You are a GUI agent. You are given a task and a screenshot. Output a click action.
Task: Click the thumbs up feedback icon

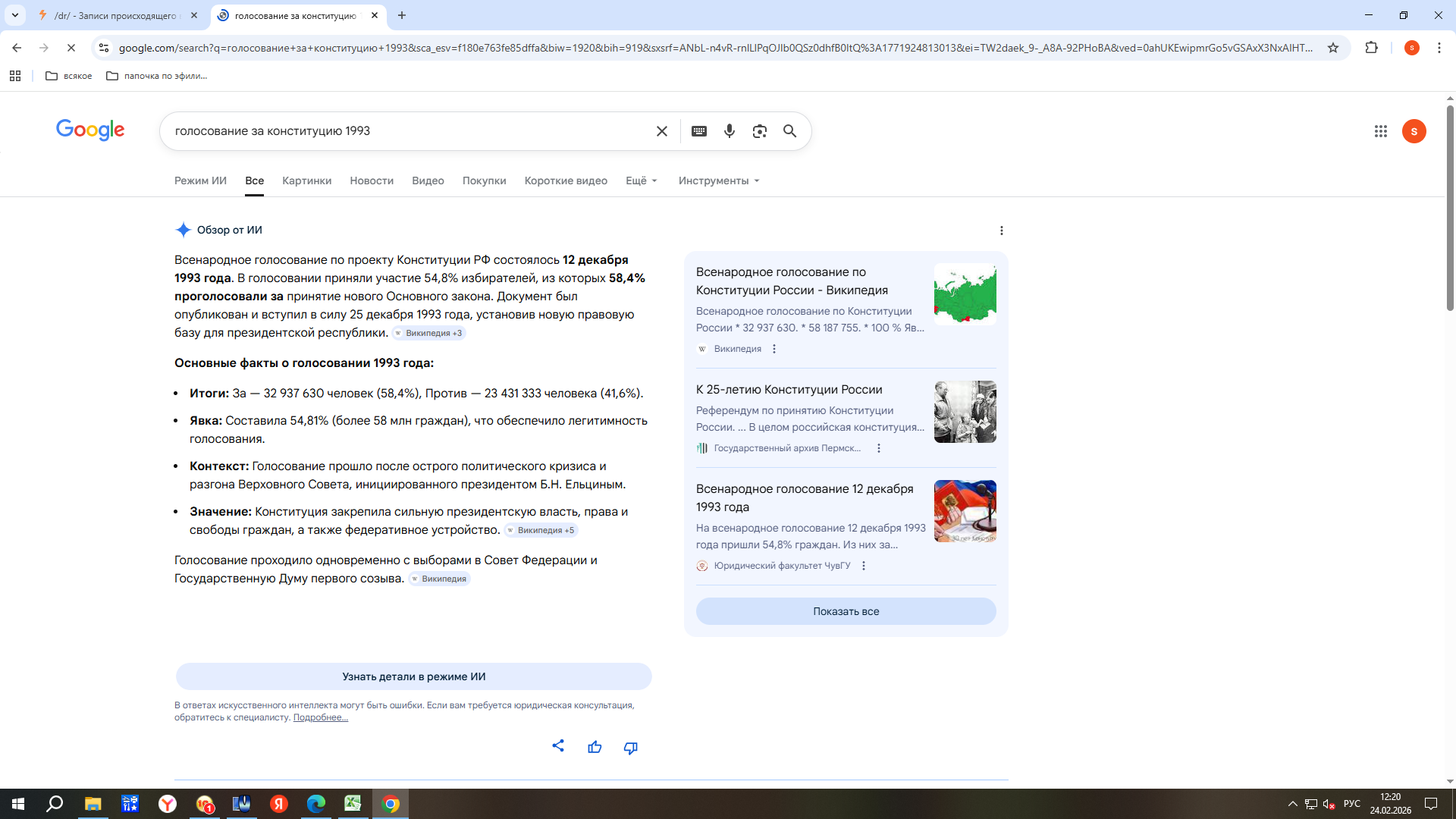[595, 747]
